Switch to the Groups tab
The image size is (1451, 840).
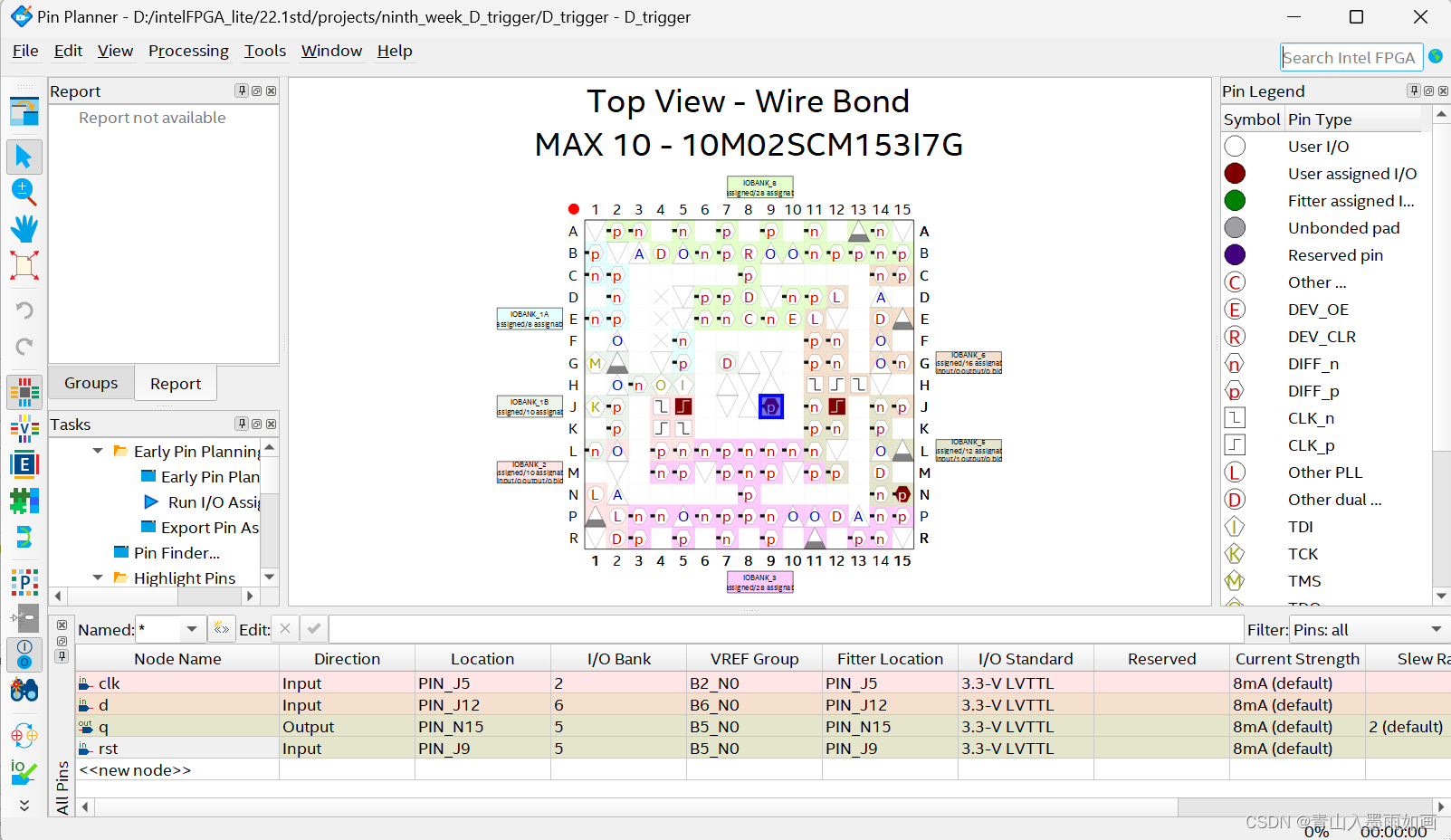[x=91, y=383]
